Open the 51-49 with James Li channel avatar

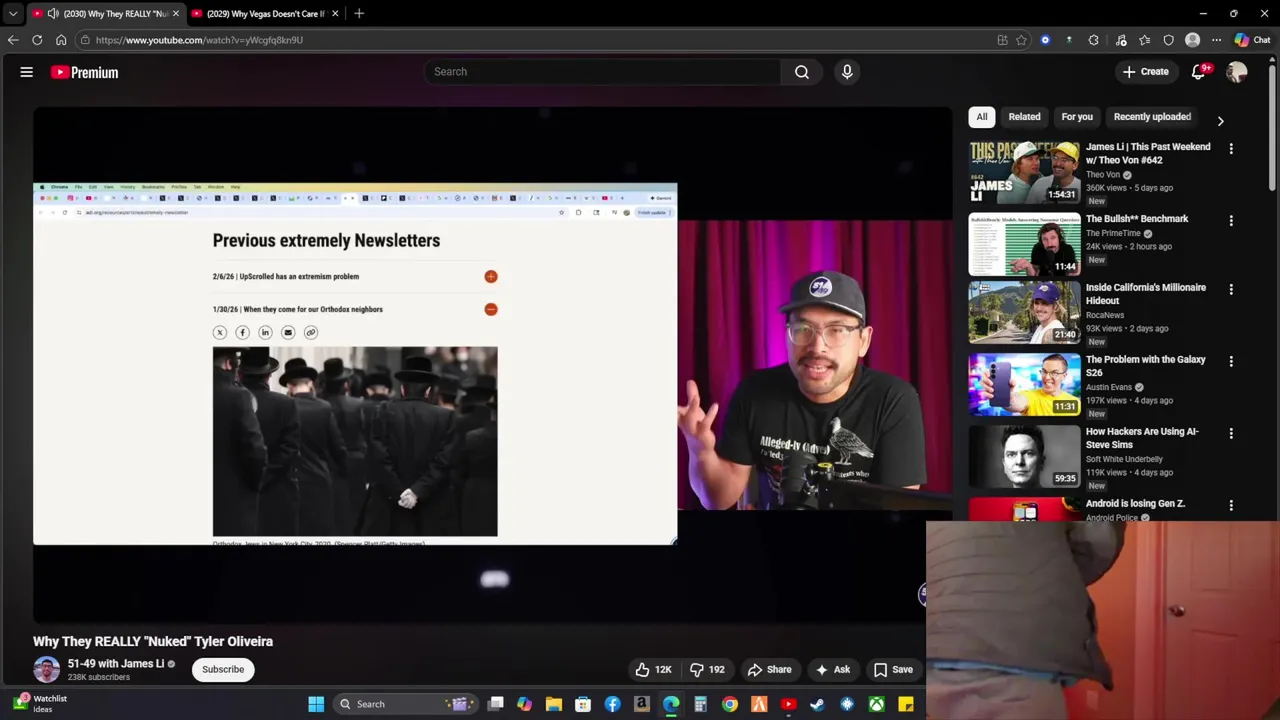(x=46, y=670)
